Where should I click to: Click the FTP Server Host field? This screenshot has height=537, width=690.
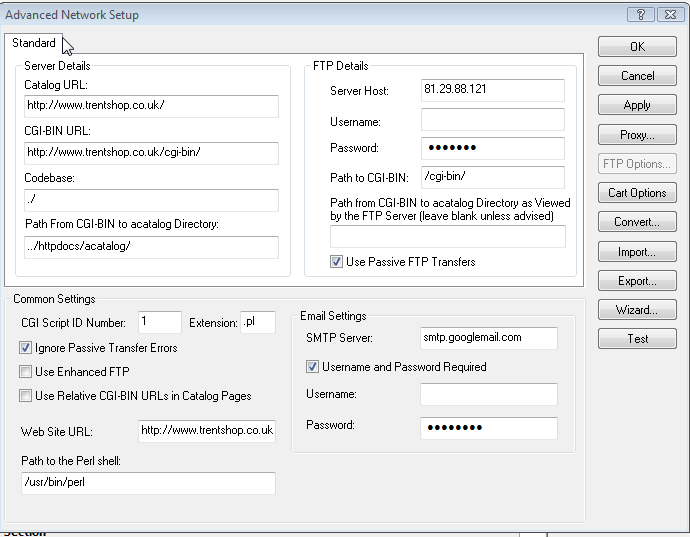pyautogui.click(x=492, y=91)
